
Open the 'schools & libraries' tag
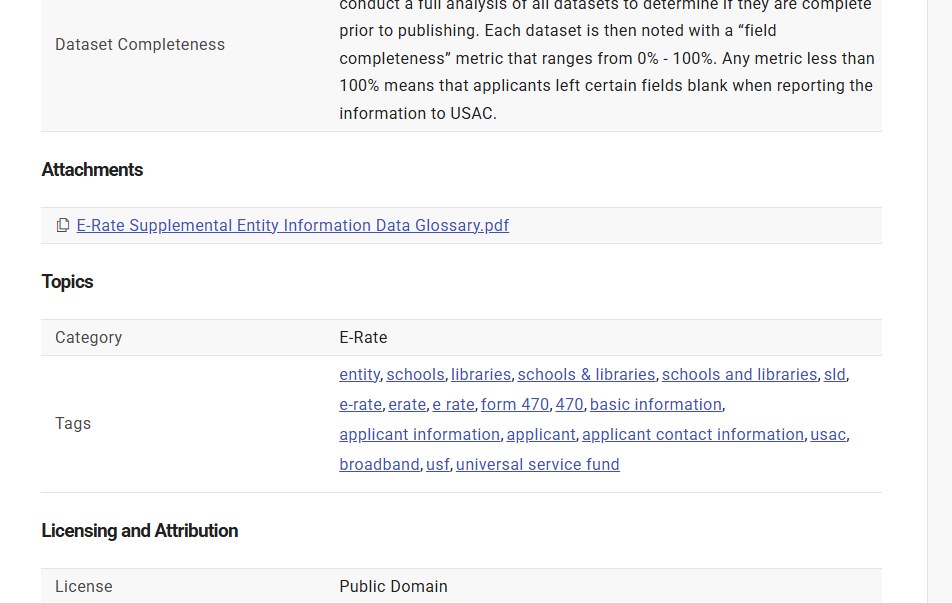click(x=586, y=374)
